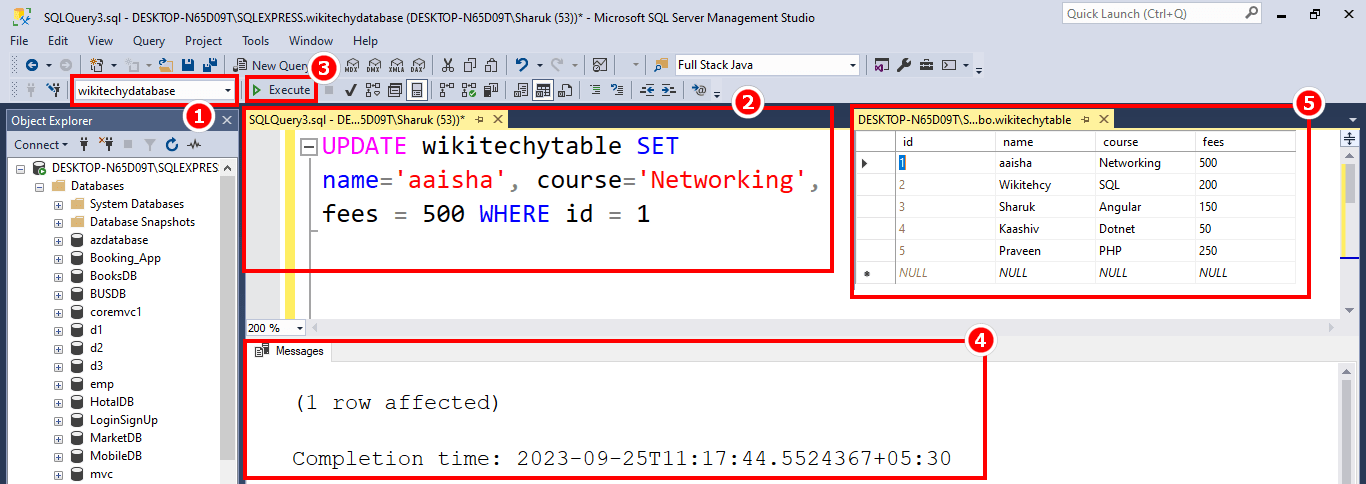Click the Execute button

coord(281,90)
